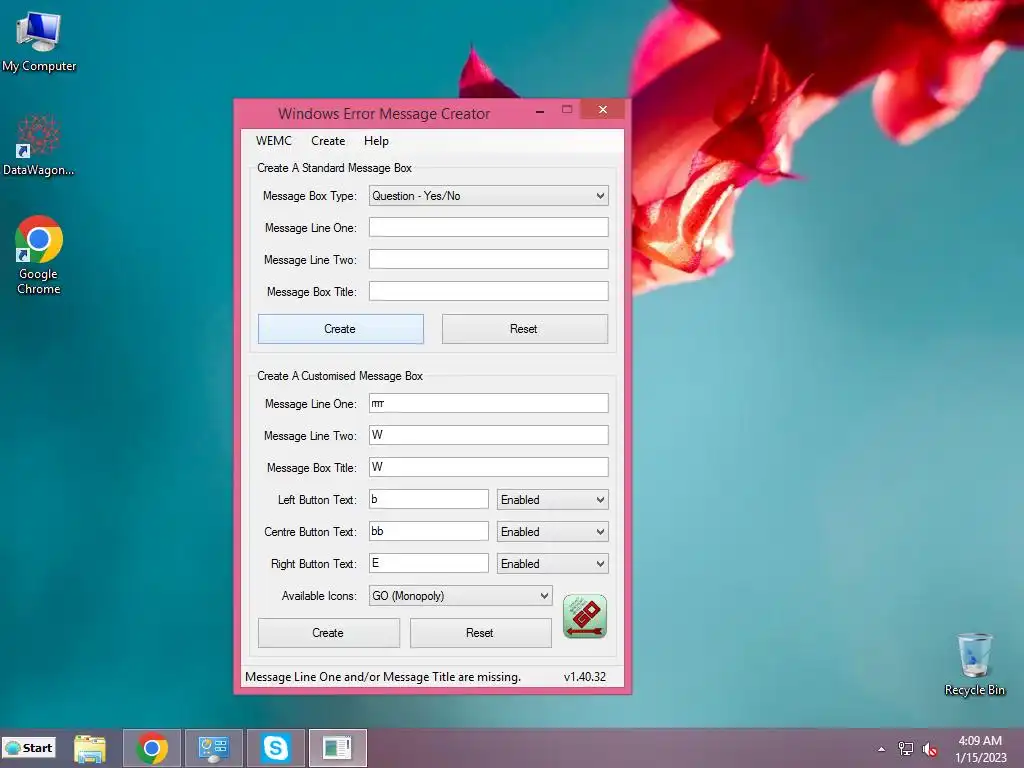Click the GO Monopoly icon preview
Image resolution: width=1024 pixels, height=768 pixels.
(x=584, y=616)
